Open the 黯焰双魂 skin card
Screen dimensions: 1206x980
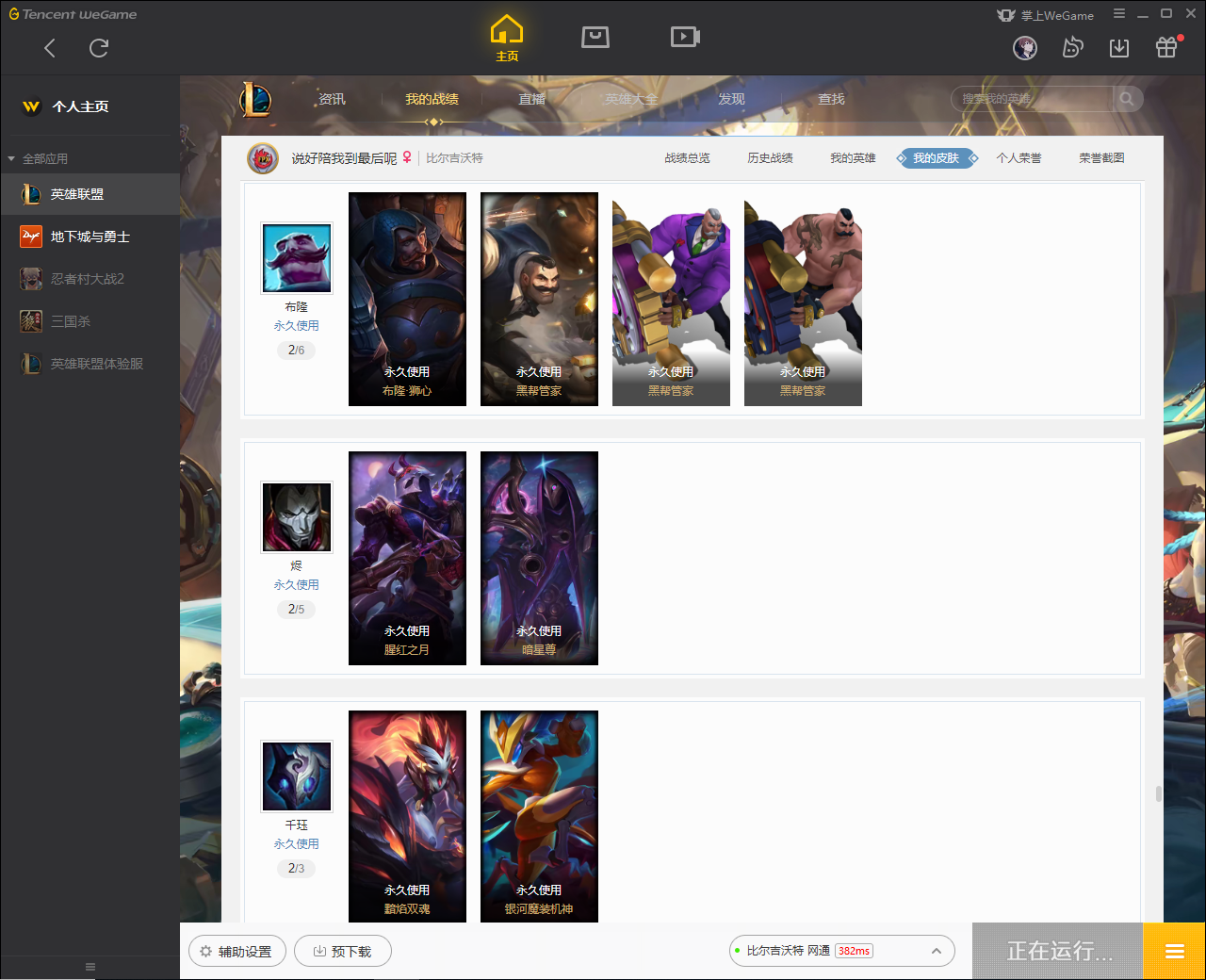pos(407,816)
